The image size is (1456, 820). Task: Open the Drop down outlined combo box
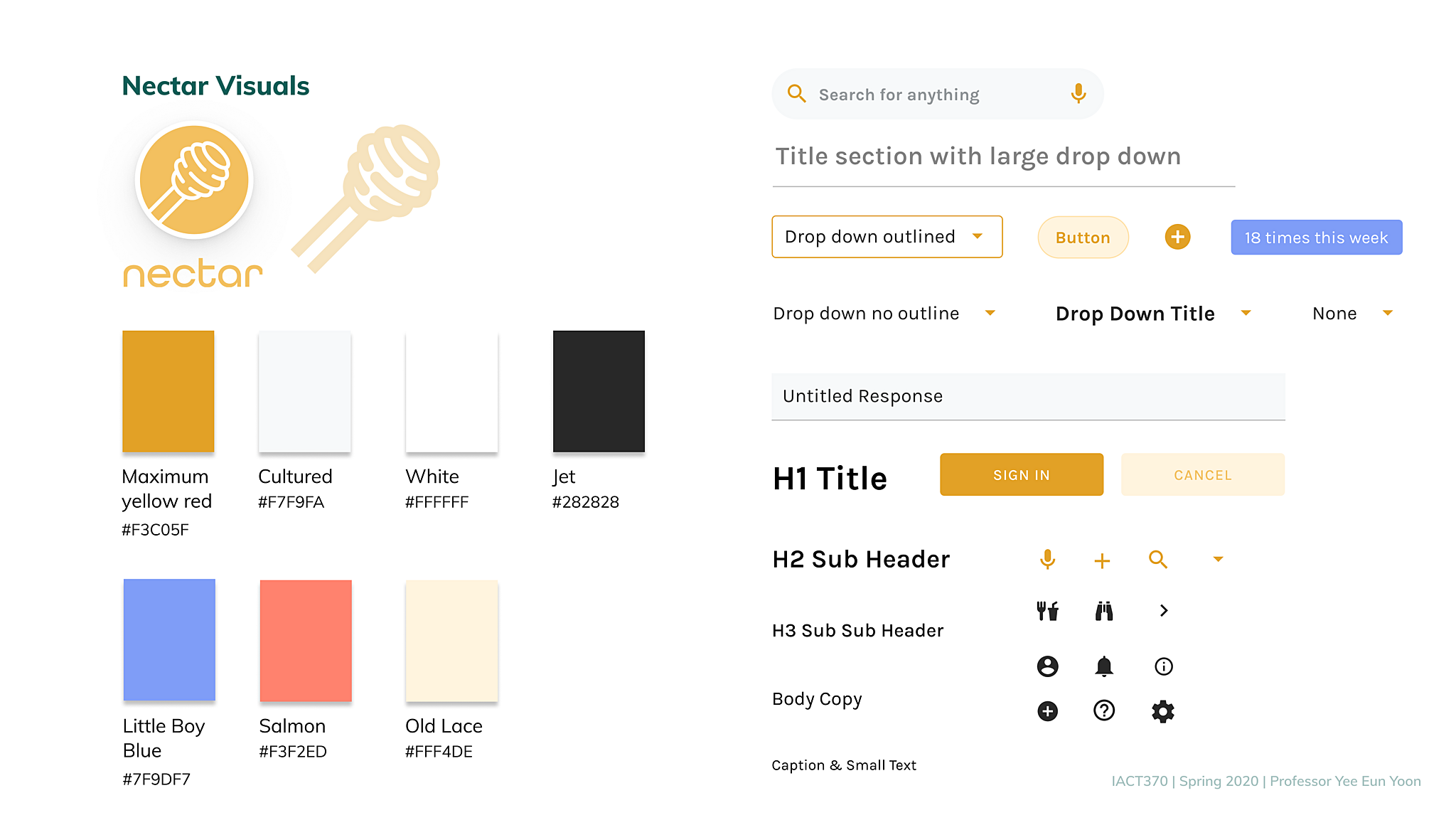point(887,237)
